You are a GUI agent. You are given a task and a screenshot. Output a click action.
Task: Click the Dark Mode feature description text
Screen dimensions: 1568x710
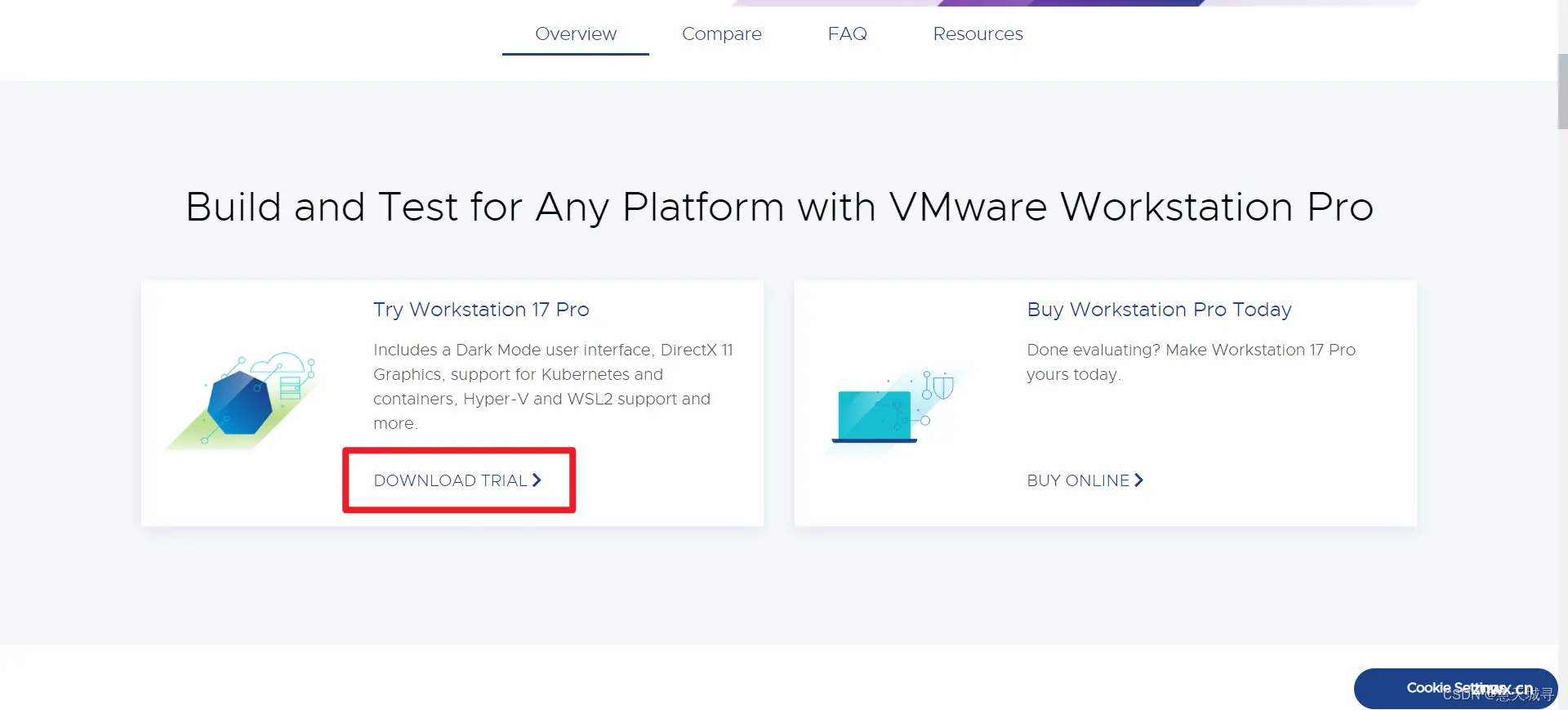click(x=553, y=386)
